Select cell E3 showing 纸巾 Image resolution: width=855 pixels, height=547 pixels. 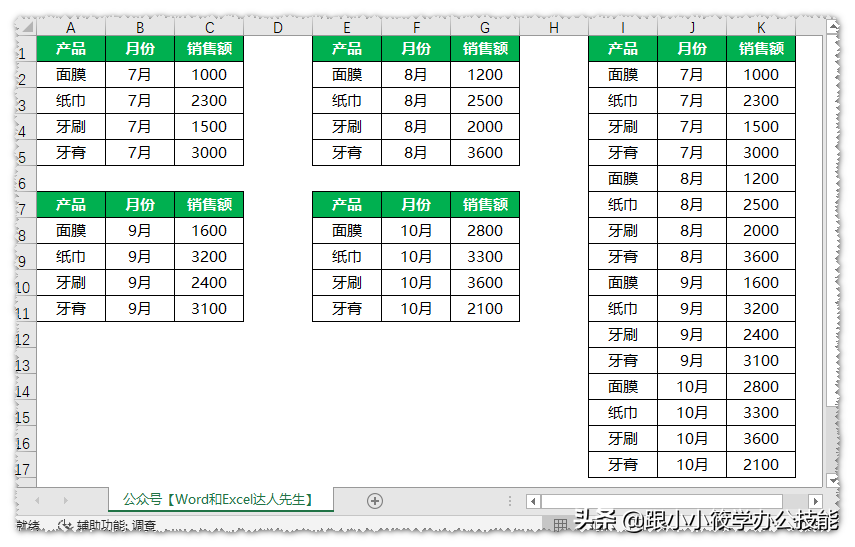347,101
